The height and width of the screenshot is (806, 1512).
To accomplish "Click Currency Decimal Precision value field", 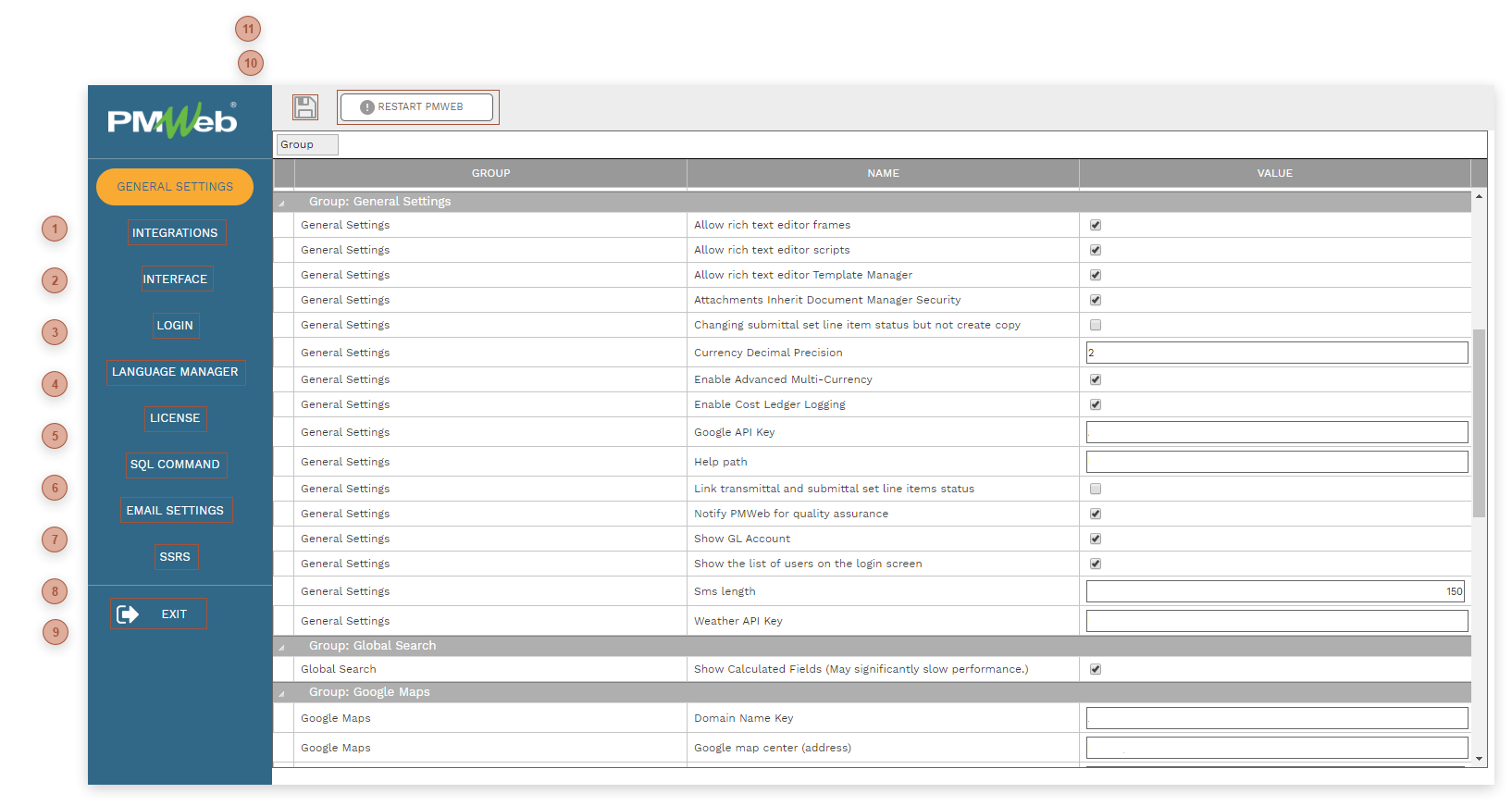I will click(1277, 353).
